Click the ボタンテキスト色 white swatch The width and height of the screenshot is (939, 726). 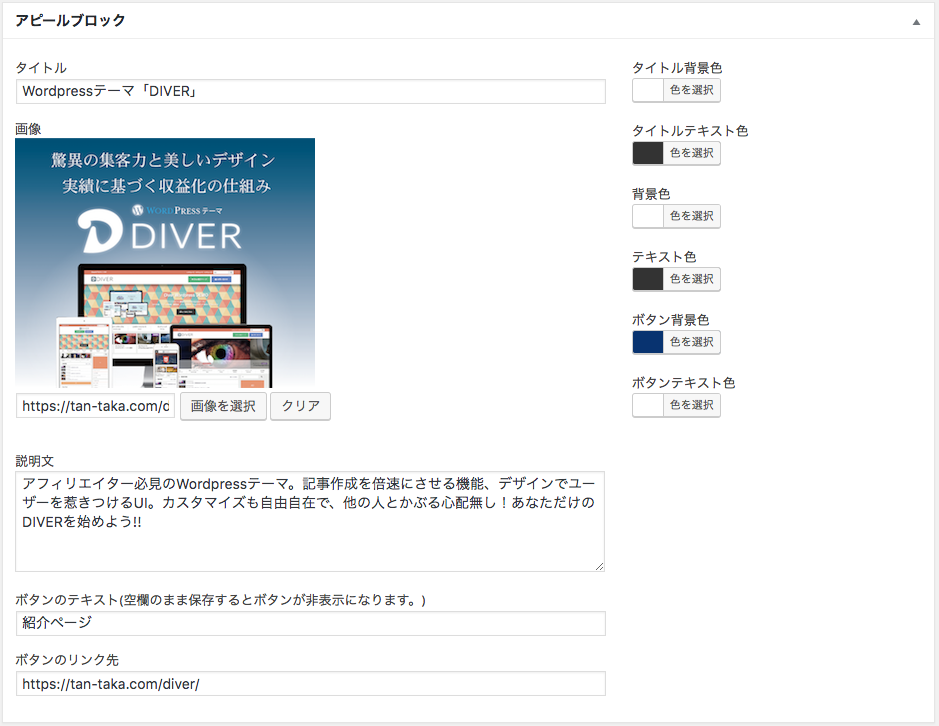(648, 405)
